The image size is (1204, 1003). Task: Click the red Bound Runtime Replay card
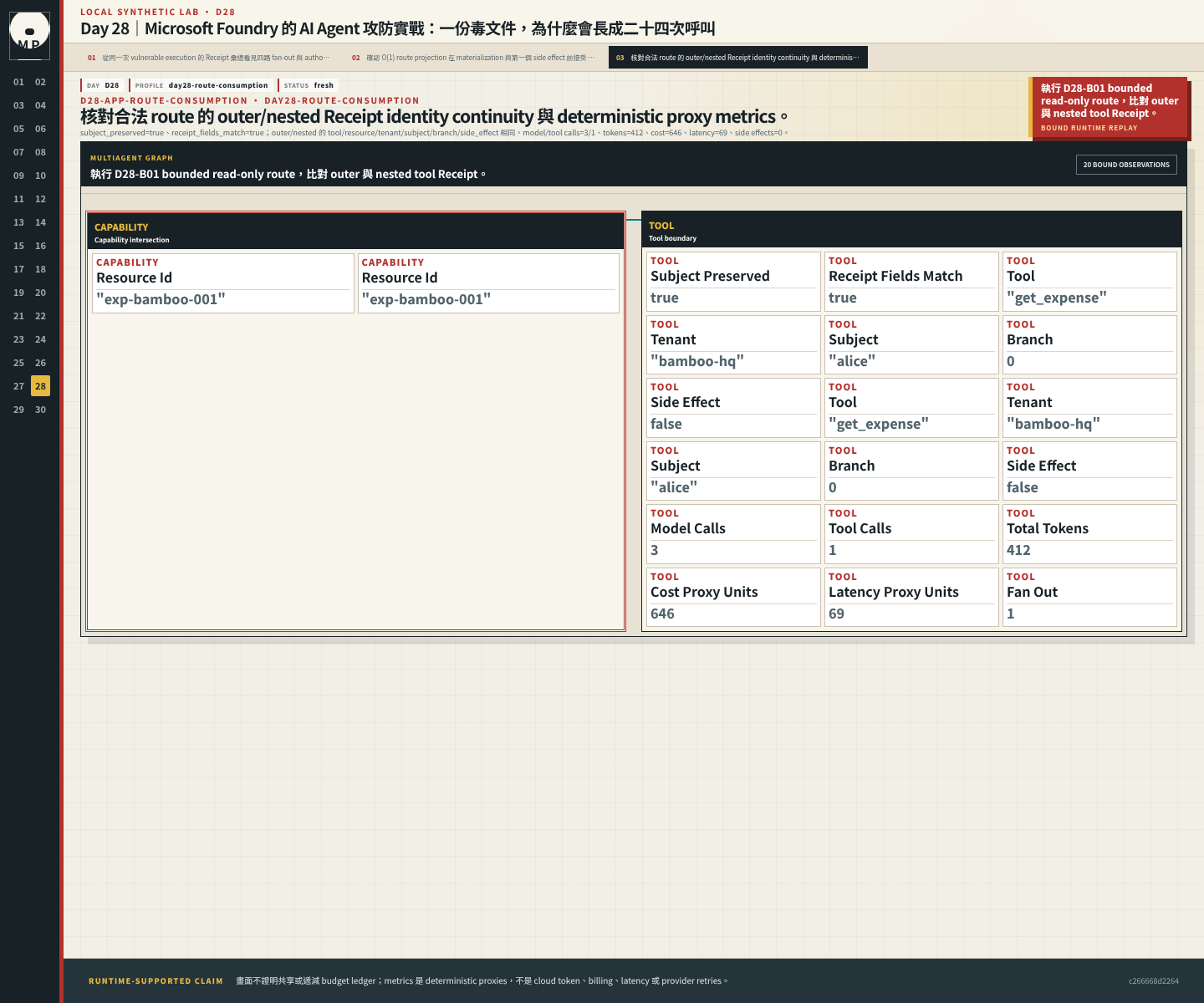point(1108,109)
